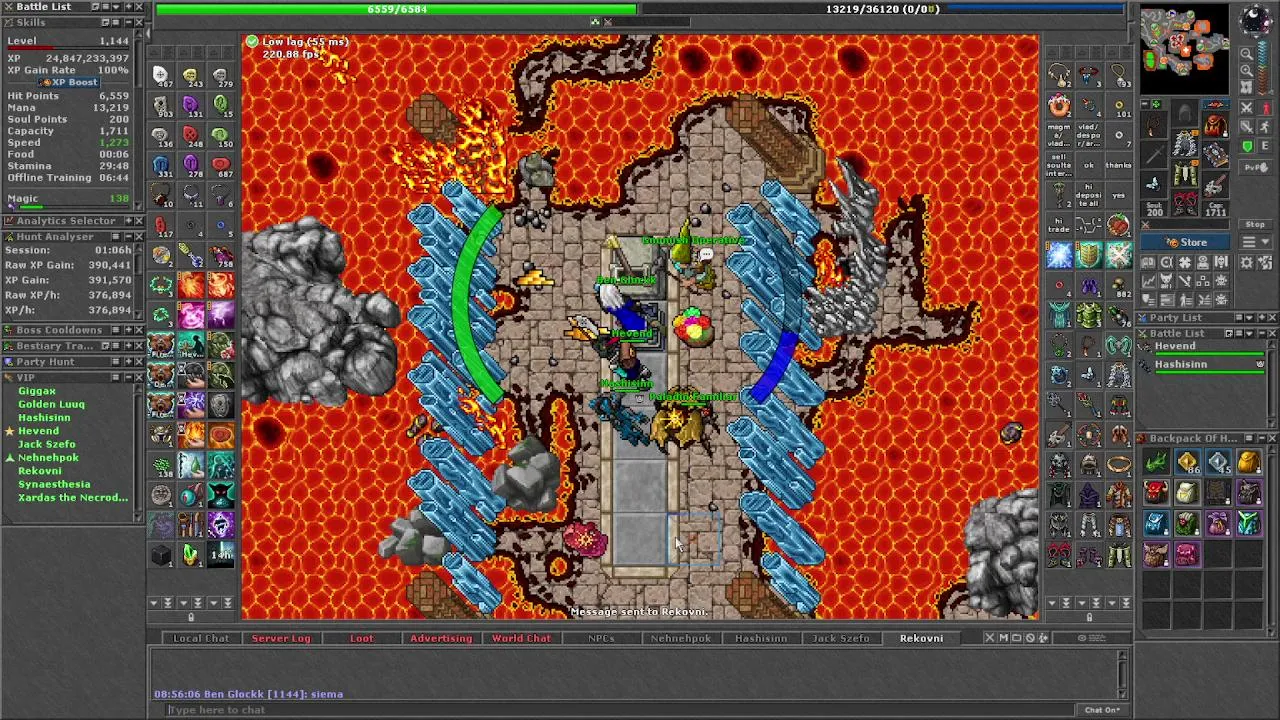Screen dimensions: 1280x720
Task: Select VIP entry Golden Luuq
Action: click(x=51, y=404)
